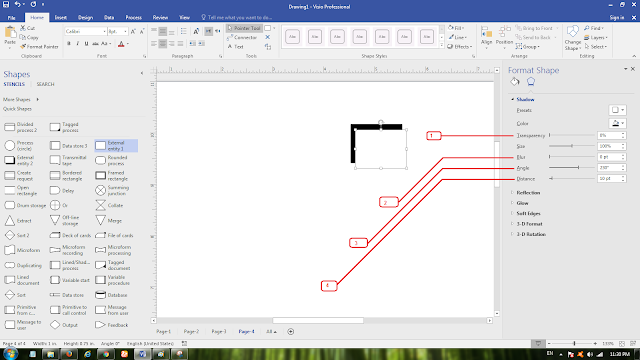
Task: Toggle Italic text formatting
Action: coord(78,44)
